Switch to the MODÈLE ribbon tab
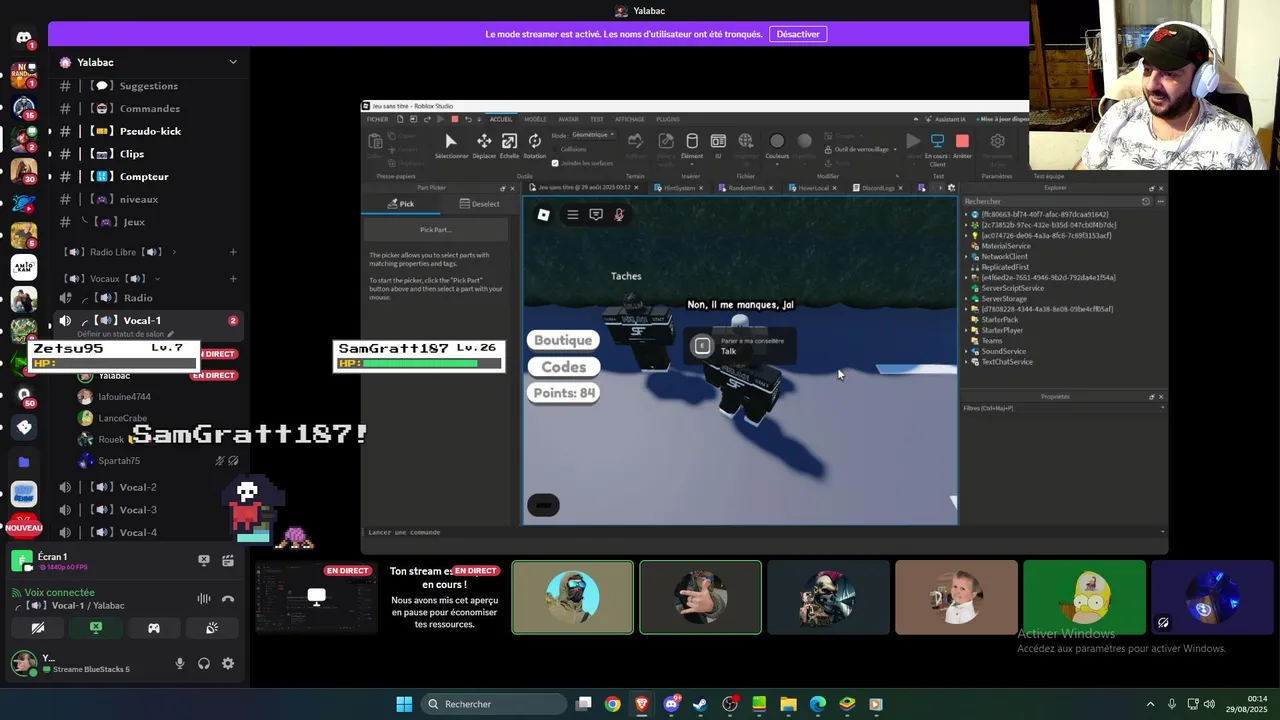The image size is (1280, 720). click(x=535, y=119)
